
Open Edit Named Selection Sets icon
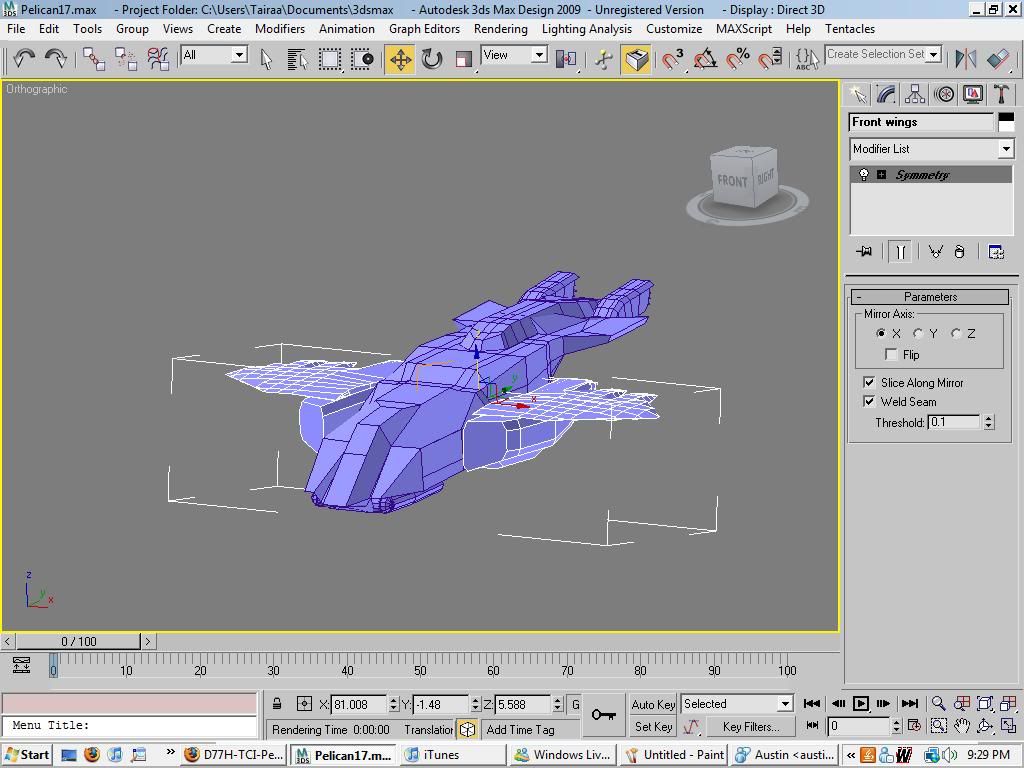[x=806, y=59]
